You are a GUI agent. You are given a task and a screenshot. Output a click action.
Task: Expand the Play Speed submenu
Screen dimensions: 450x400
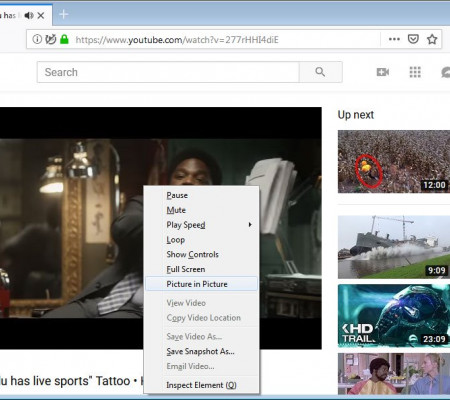[x=202, y=225]
